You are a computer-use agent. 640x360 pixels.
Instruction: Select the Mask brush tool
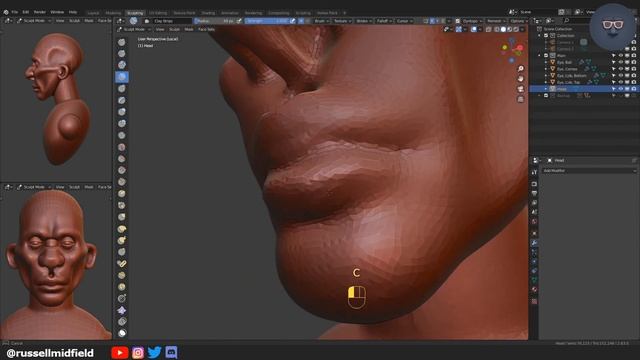pos(122,333)
